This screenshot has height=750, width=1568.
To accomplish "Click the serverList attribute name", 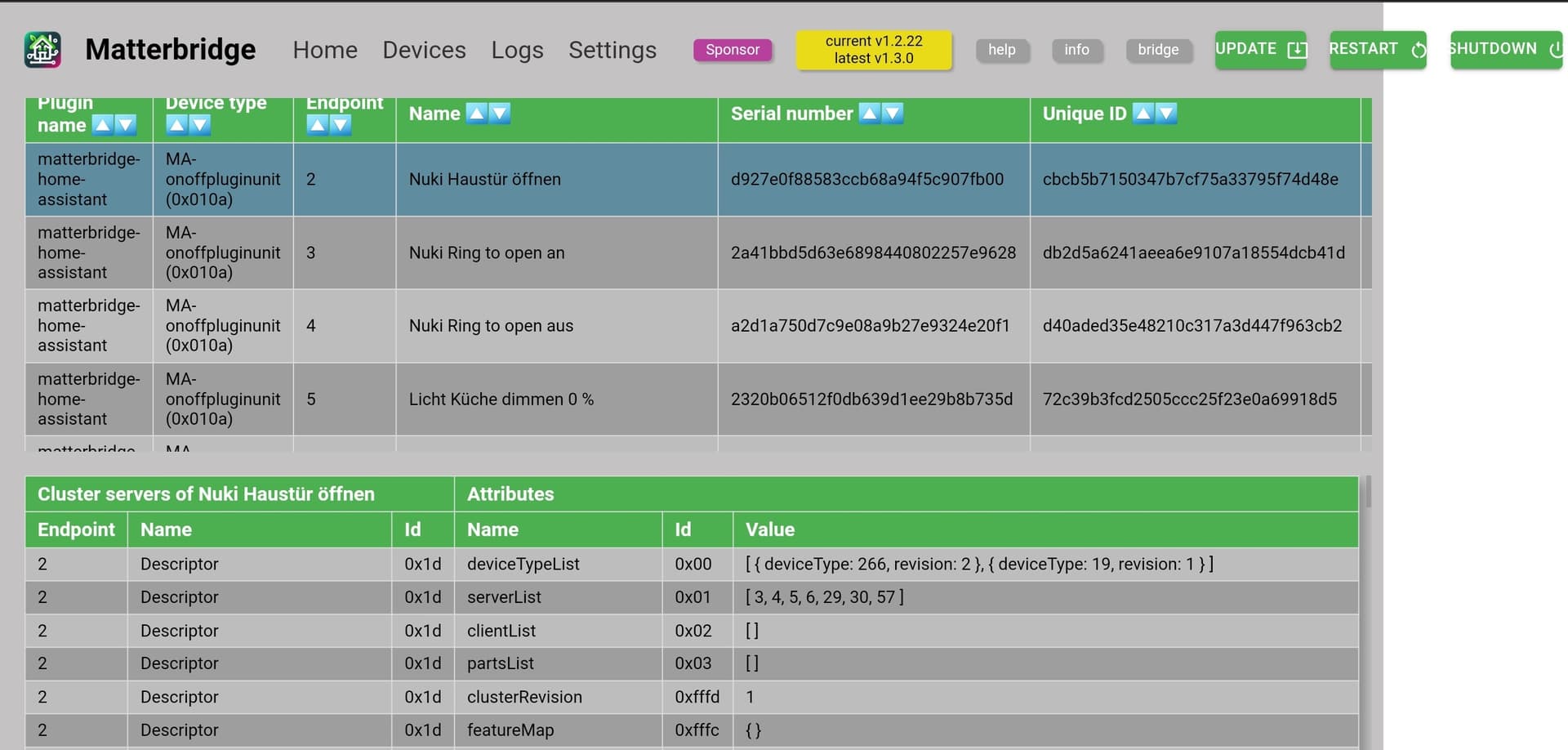I will 504,597.
